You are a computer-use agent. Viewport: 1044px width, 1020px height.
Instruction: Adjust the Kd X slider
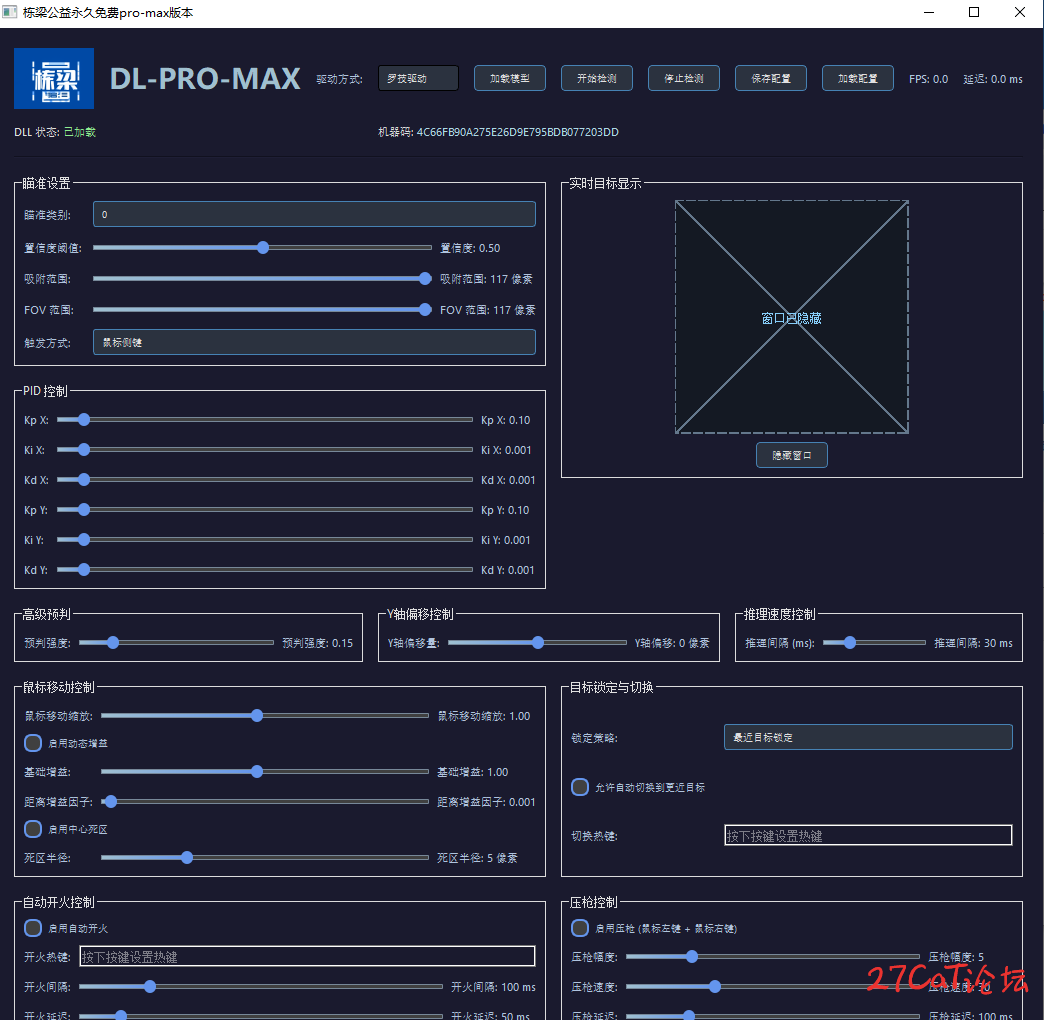(265, 479)
